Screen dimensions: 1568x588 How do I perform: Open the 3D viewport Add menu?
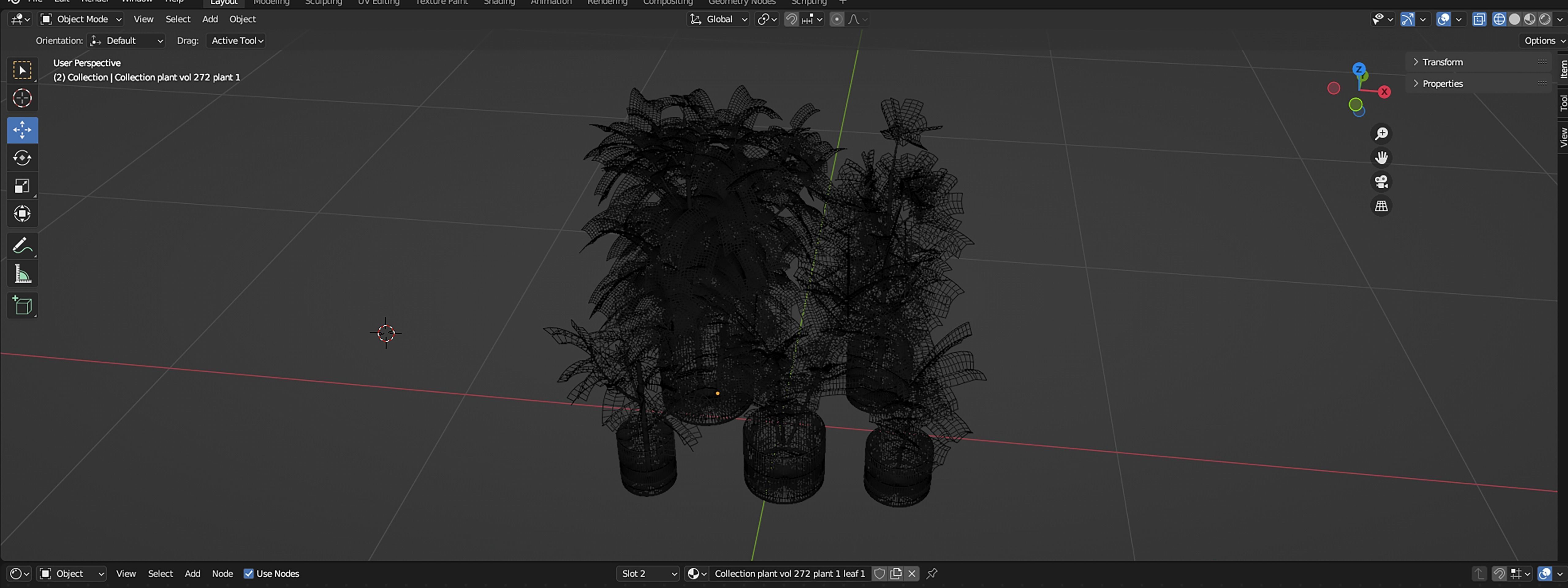210,20
